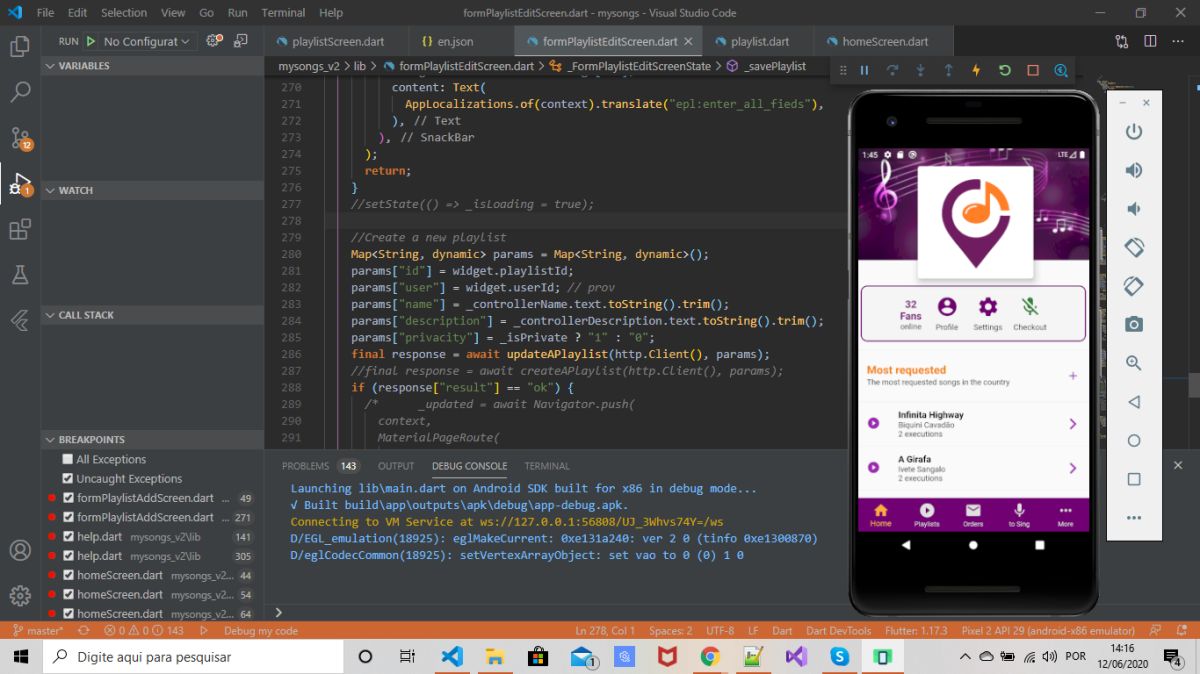
Task: Open Dart DevTools from the debug toolbar
Action: pyautogui.click(x=1061, y=70)
